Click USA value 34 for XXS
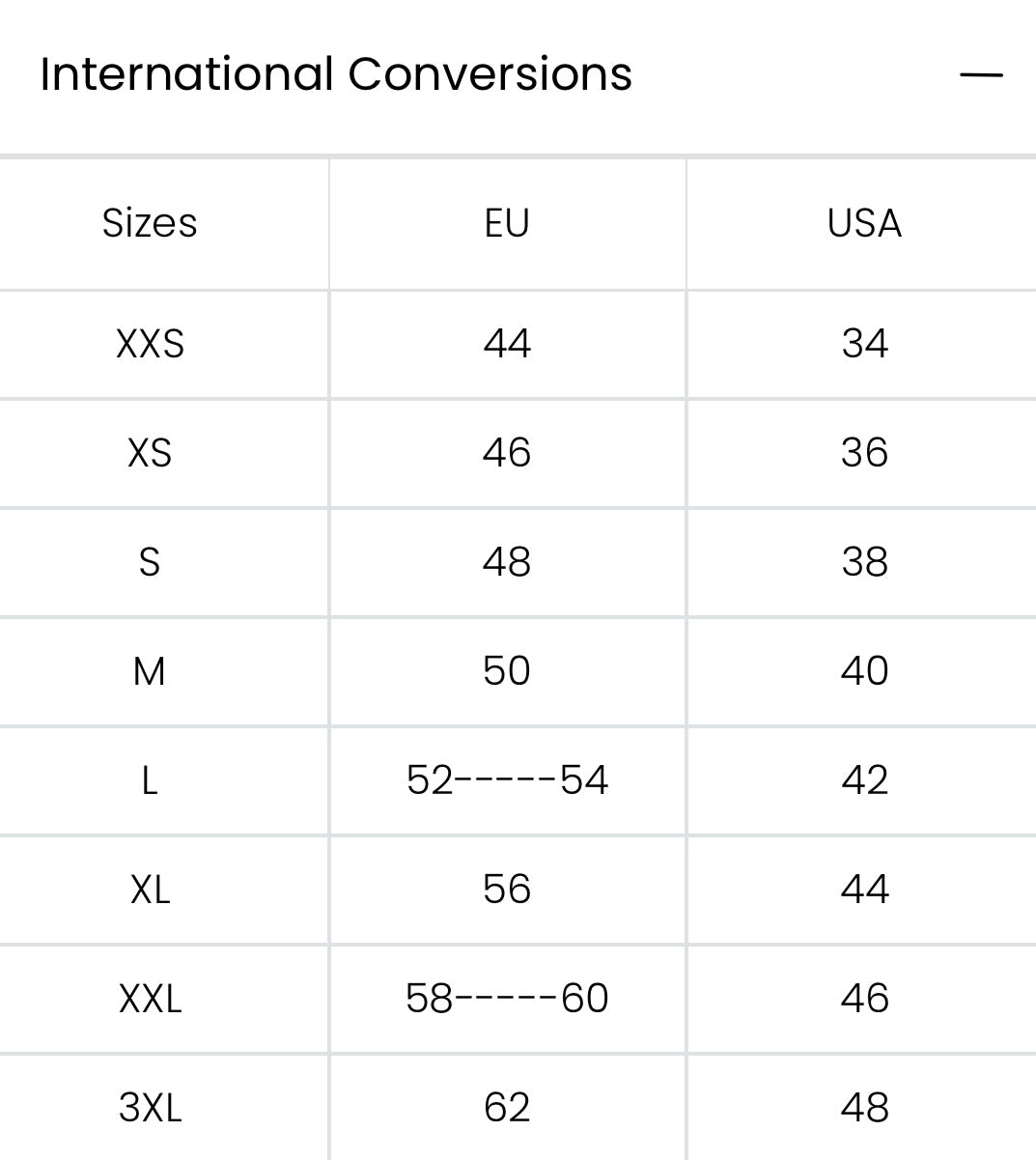The image size is (1036, 1160). tap(864, 344)
